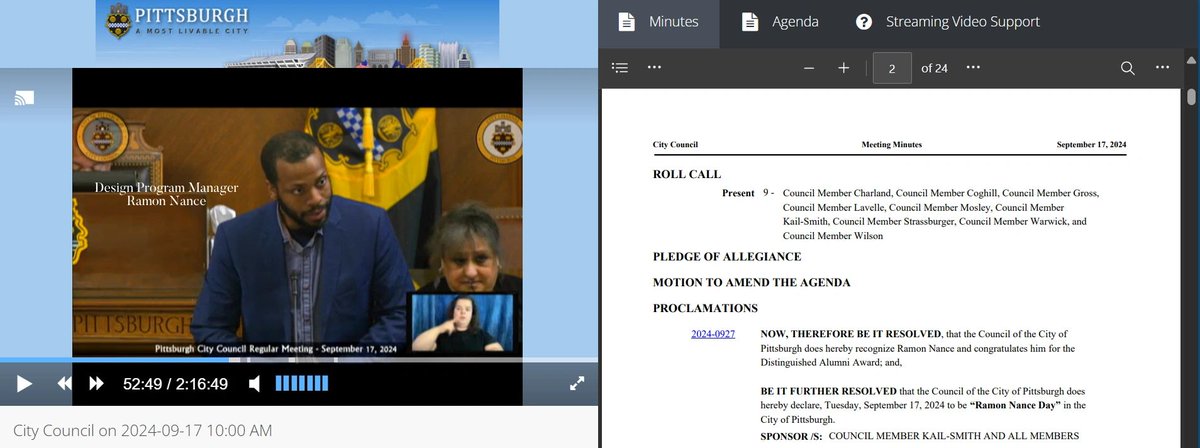The width and height of the screenshot is (1200, 448).
Task: Play the council meeting video
Action: coord(25,383)
